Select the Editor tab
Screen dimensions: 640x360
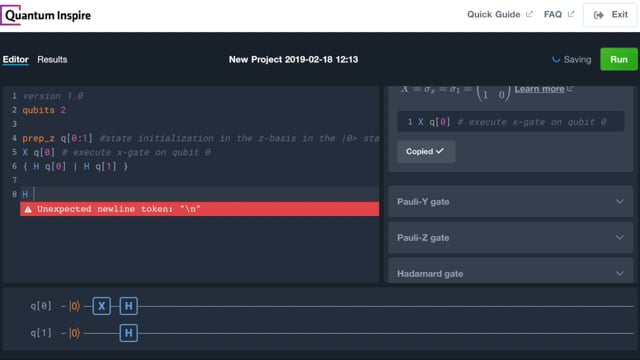(16, 60)
